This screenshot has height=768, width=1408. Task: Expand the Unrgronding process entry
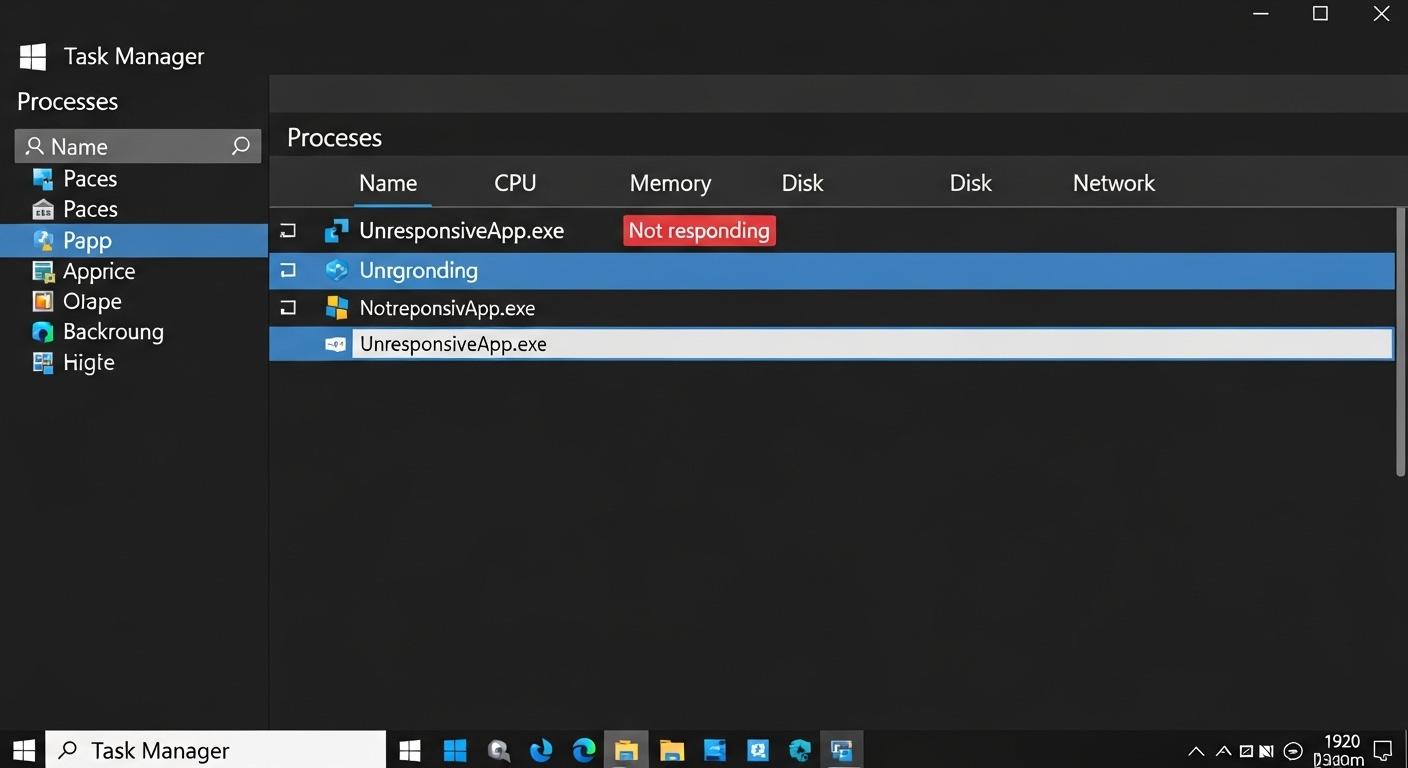click(288, 270)
